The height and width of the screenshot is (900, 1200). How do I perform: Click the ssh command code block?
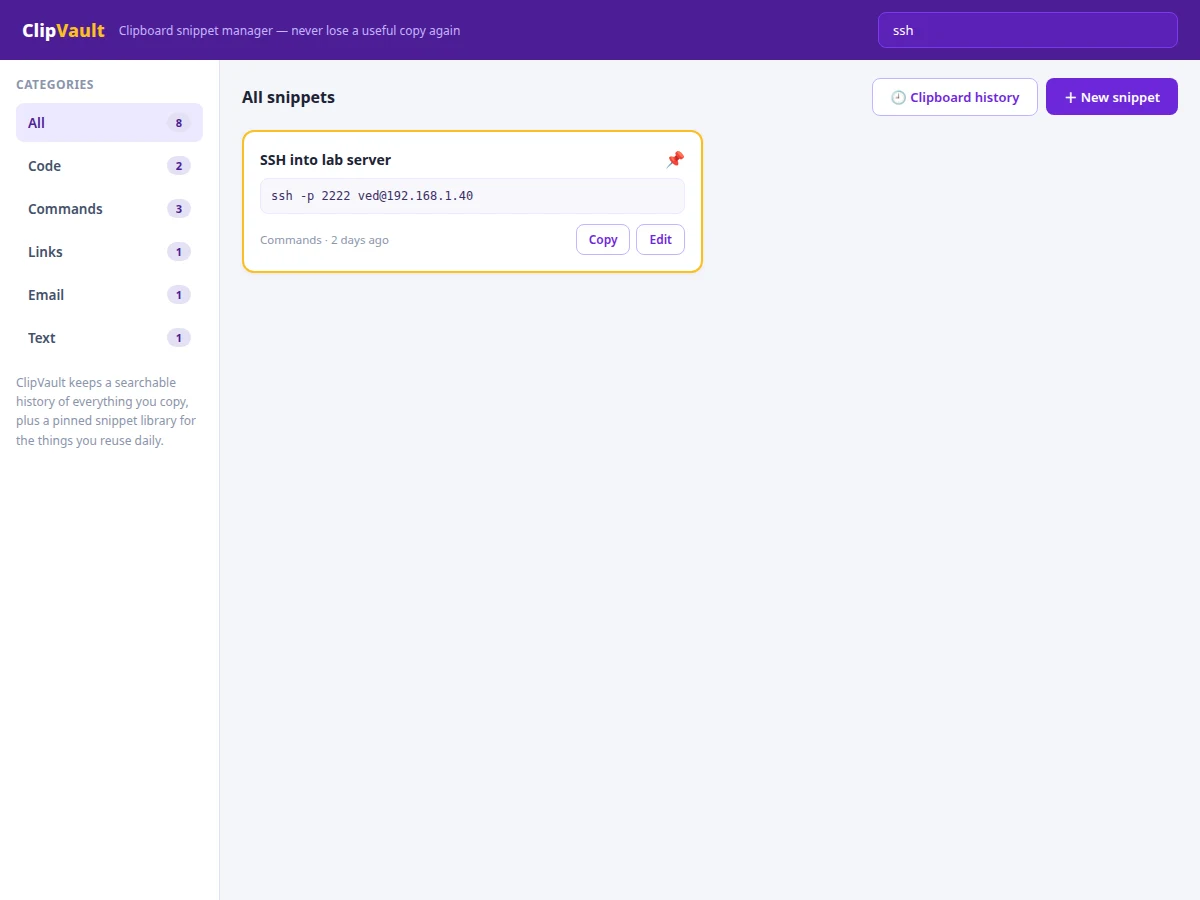472,196
